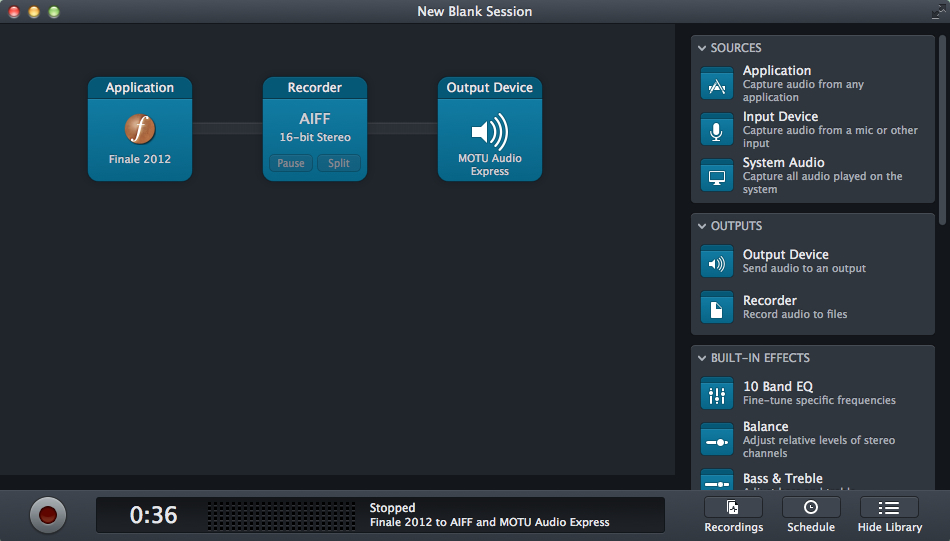Collapse the SOURCES section
The image size is (950, 541).
coord(702,48)
